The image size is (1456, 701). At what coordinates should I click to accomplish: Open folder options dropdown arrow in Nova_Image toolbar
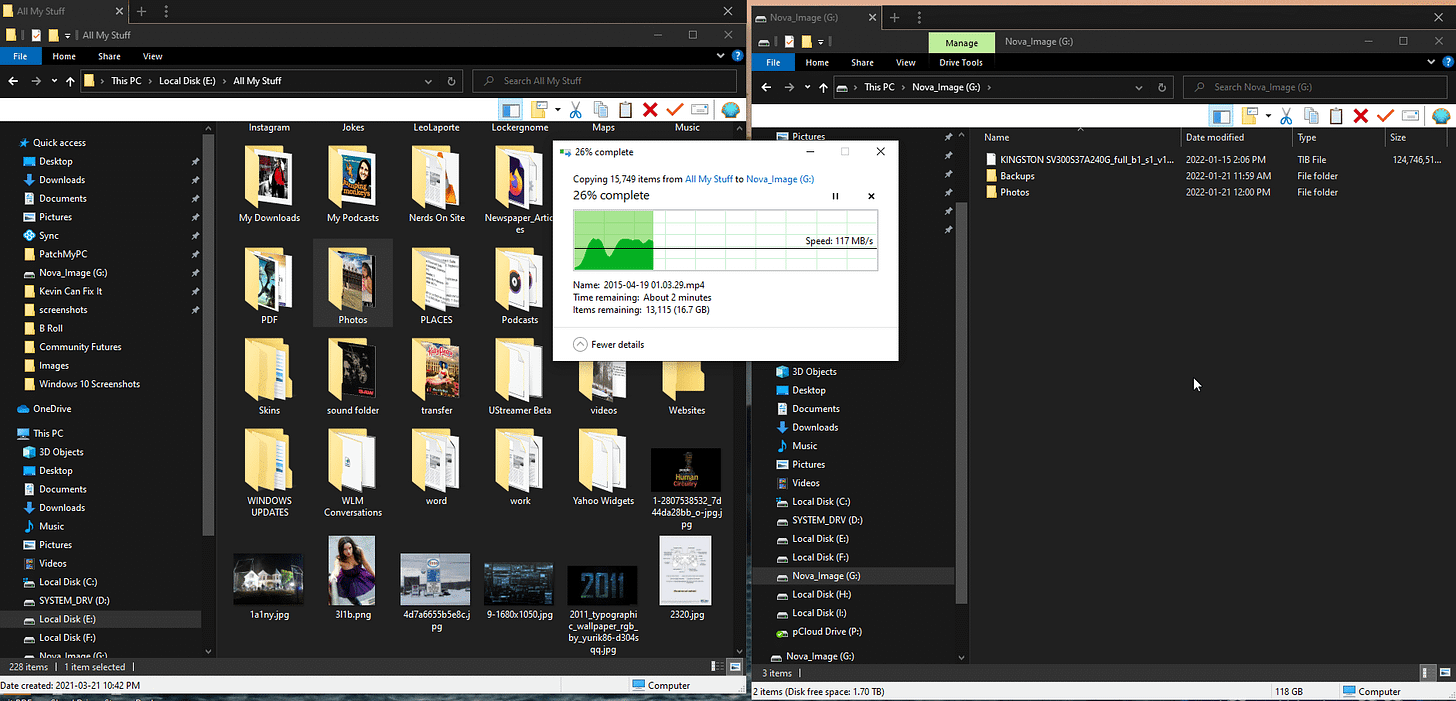[1267, 116]
